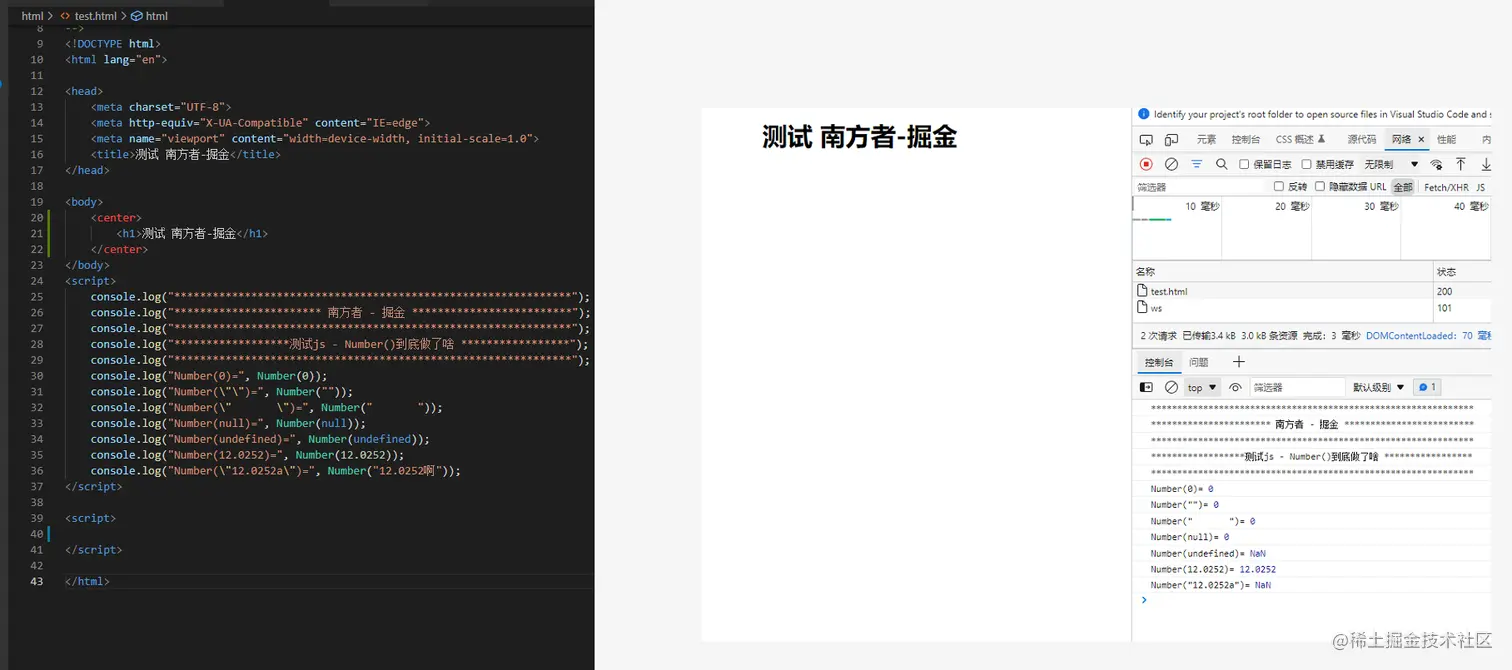Open the 性能 tab
Viewport: 1512px width, 670px height.
tap(1447, 140)
